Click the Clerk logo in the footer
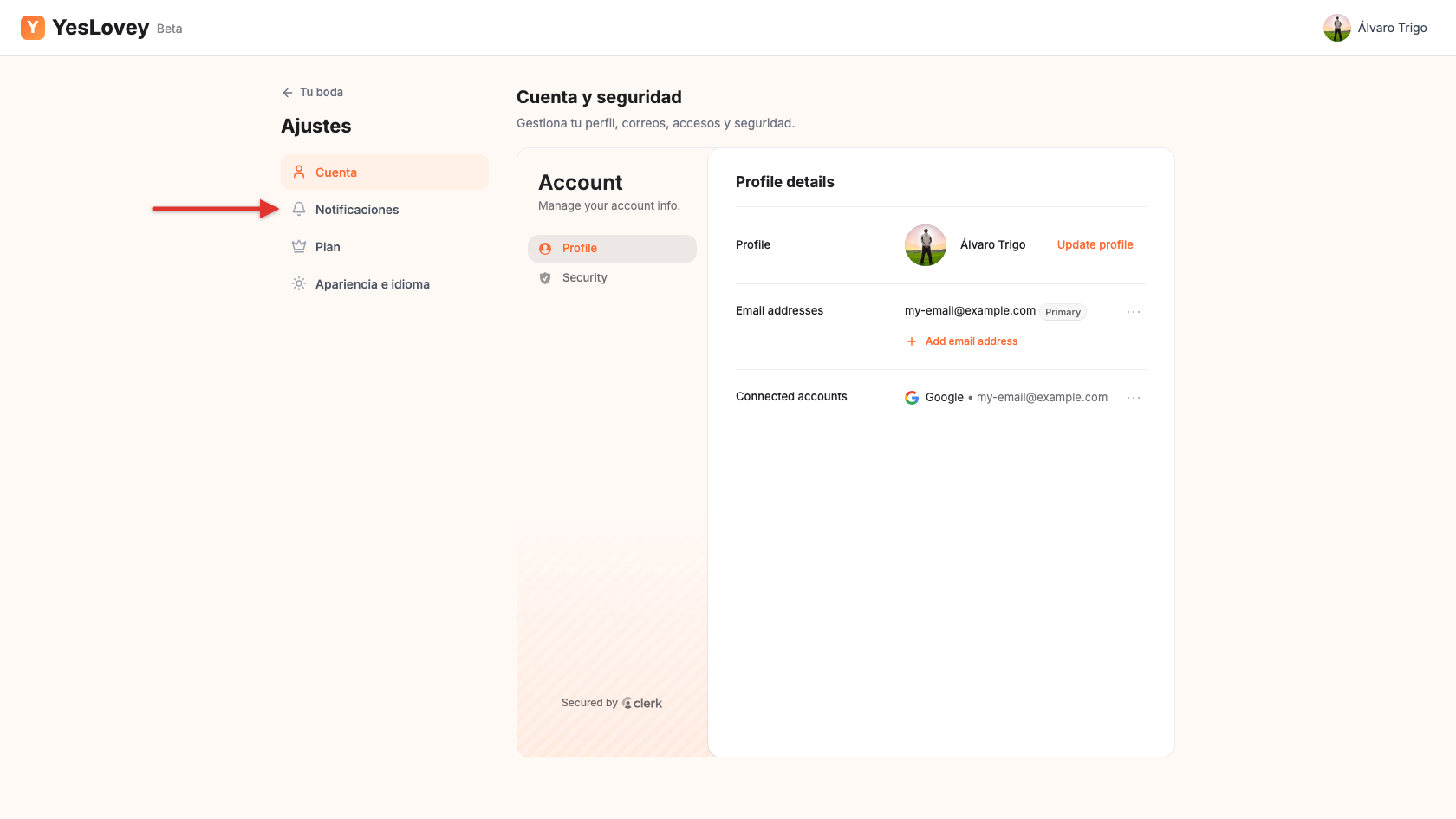 [x=642, y=703]
